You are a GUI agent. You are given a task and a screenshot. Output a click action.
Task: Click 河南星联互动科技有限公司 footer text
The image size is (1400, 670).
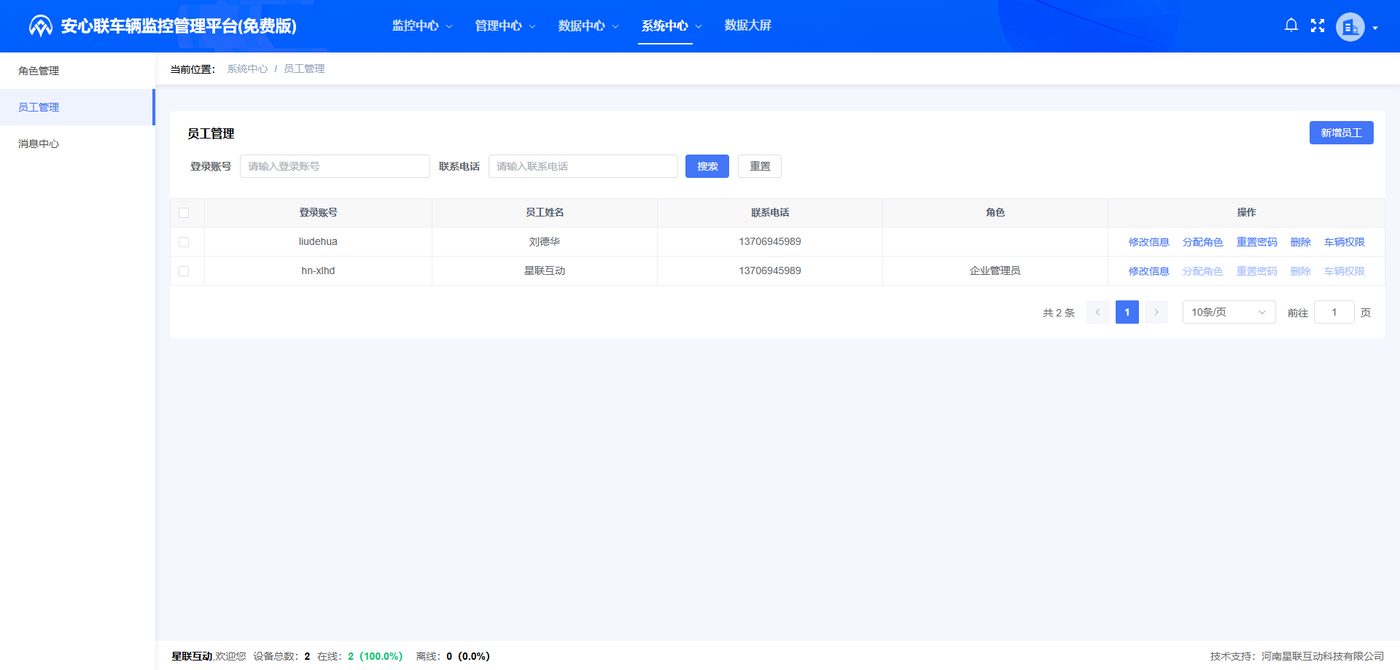pyautogui.click(x=1322, y=657)
